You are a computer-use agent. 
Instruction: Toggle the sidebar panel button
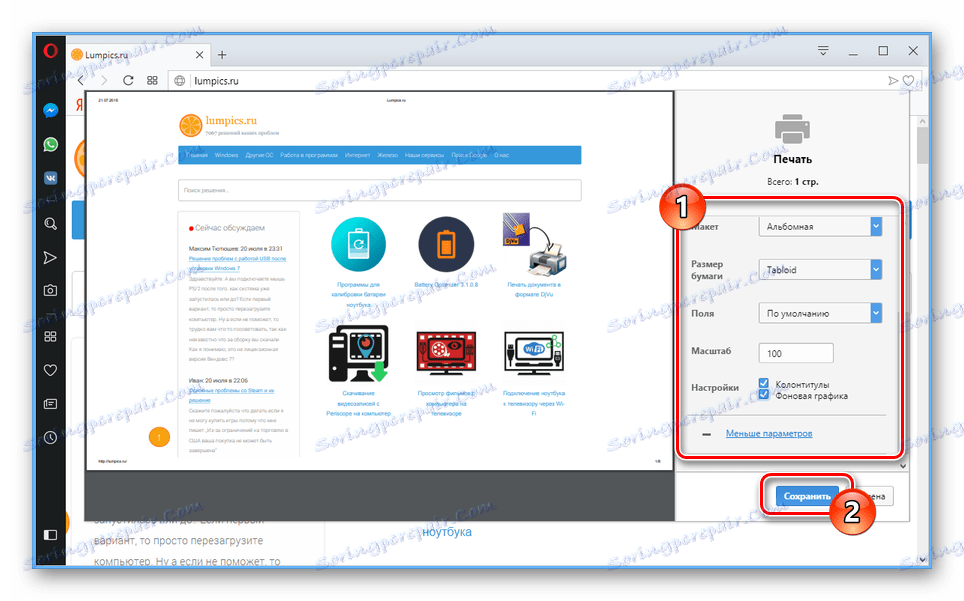click(50, 535)
